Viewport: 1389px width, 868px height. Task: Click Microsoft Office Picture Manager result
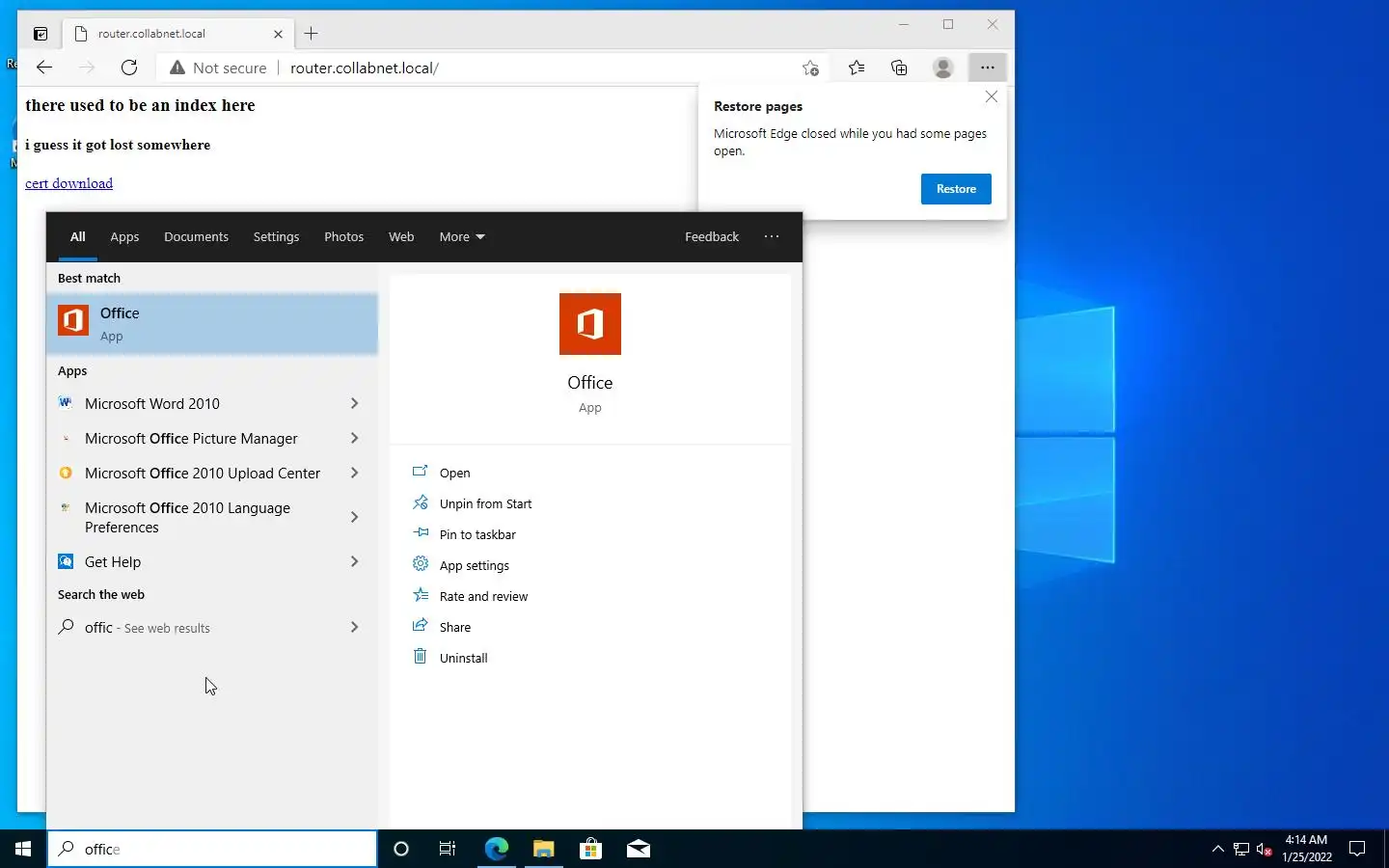click(193, 438)
